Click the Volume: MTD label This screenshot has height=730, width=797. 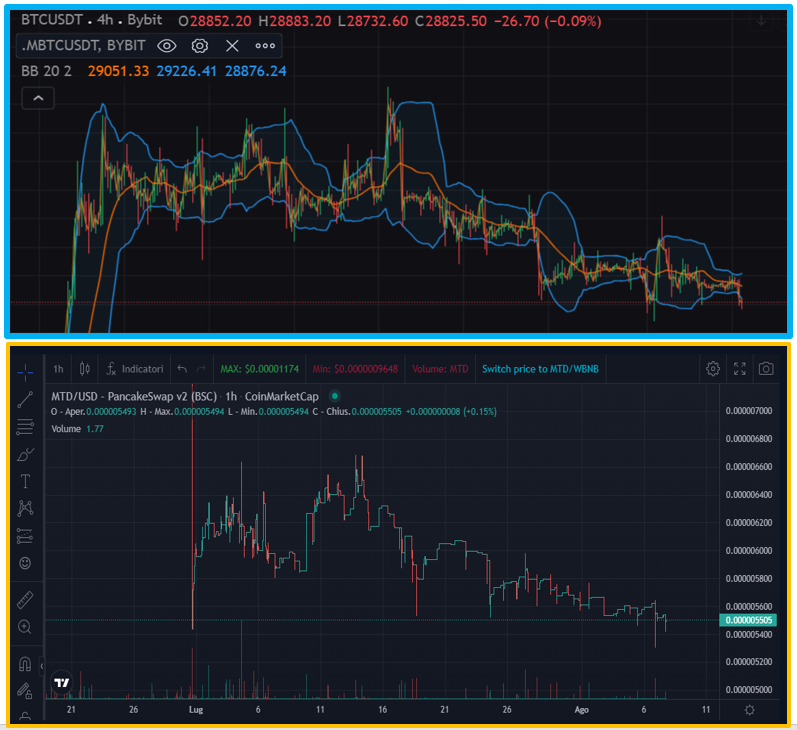click(440, 369)
